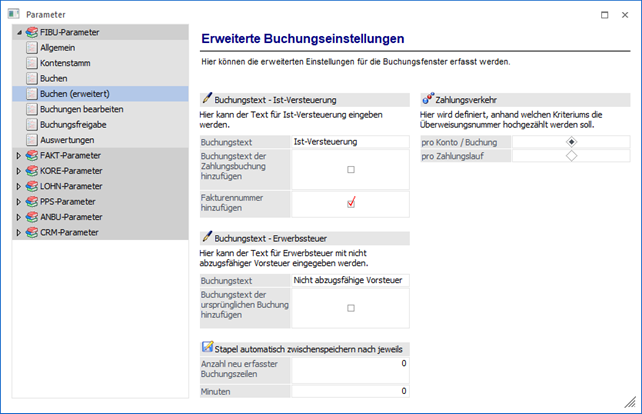Expand the FAKT-Parameter tree node
The height and width of the screenshot is (414, 642).
(19, 156)
